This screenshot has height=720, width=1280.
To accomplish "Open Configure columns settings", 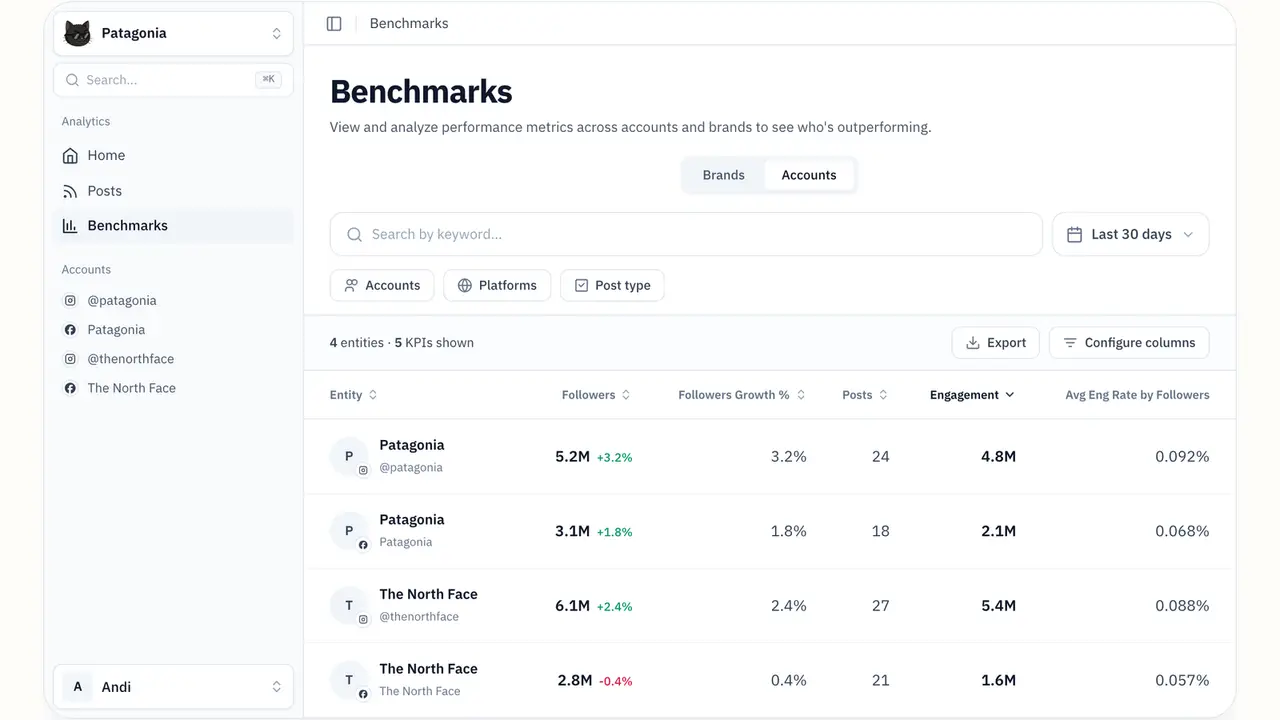I will (x=1129, y=342).
